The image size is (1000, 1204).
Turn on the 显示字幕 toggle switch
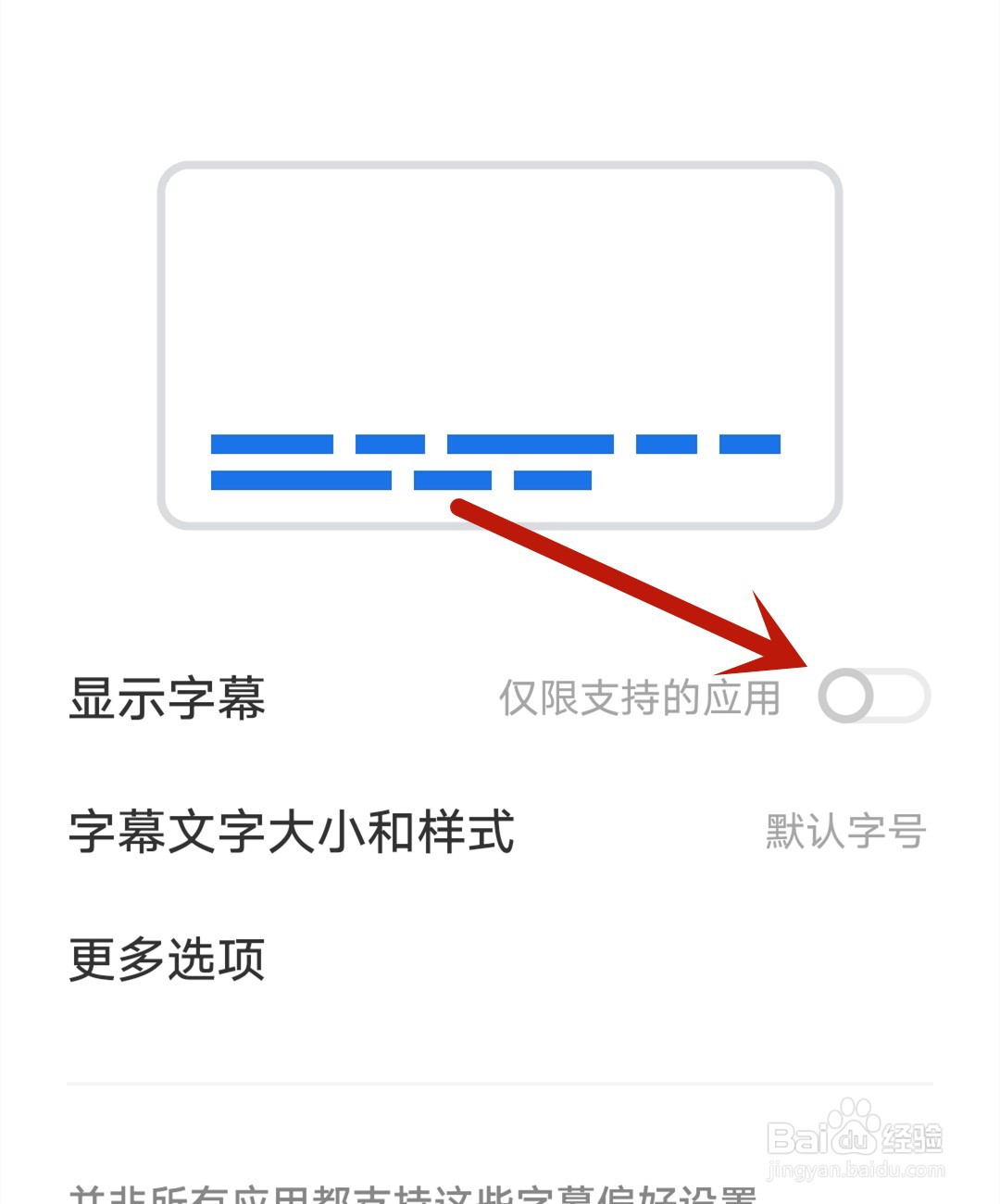pos(874,696)
